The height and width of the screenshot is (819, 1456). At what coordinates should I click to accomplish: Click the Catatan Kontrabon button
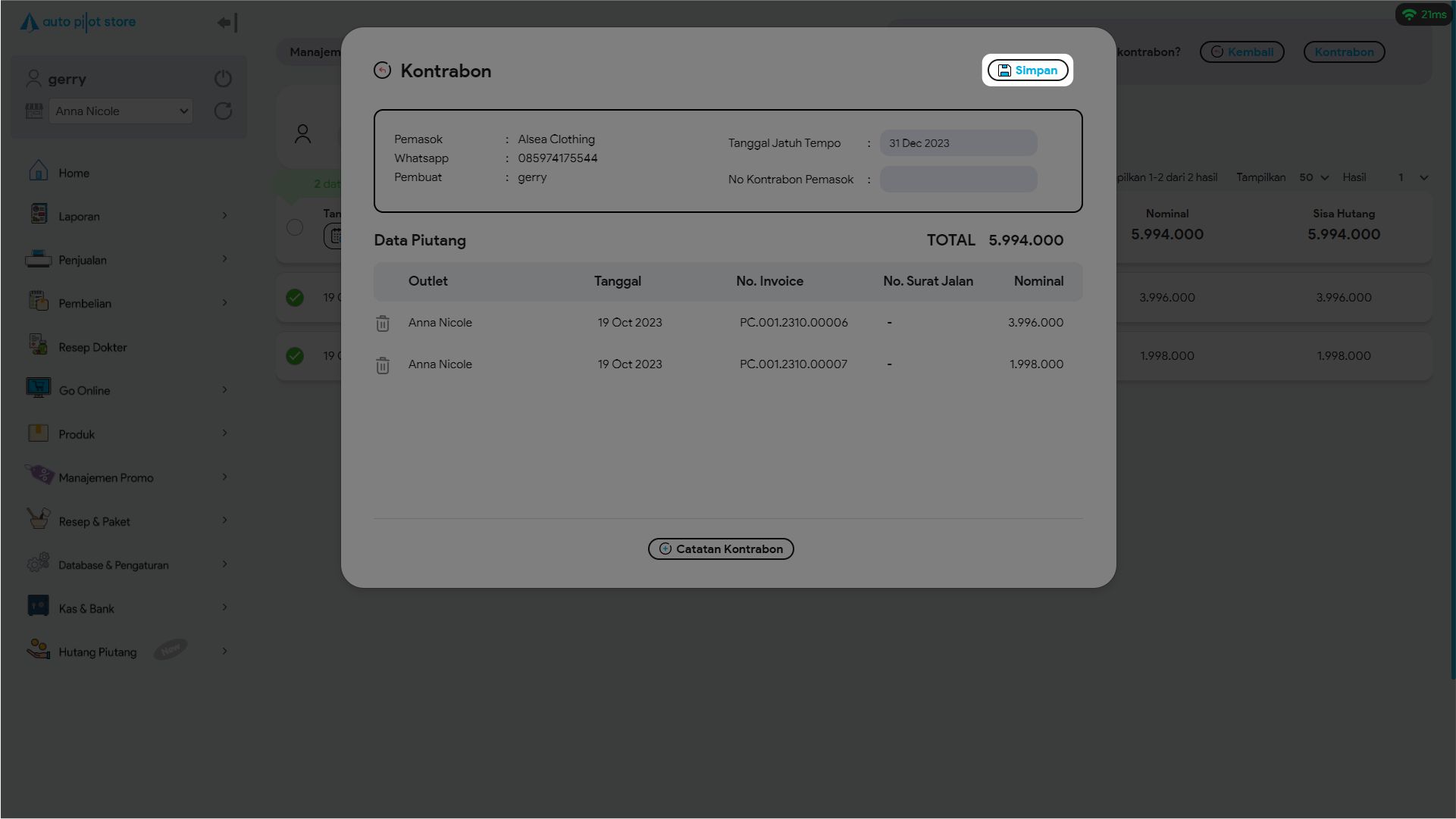click(720, 549)
